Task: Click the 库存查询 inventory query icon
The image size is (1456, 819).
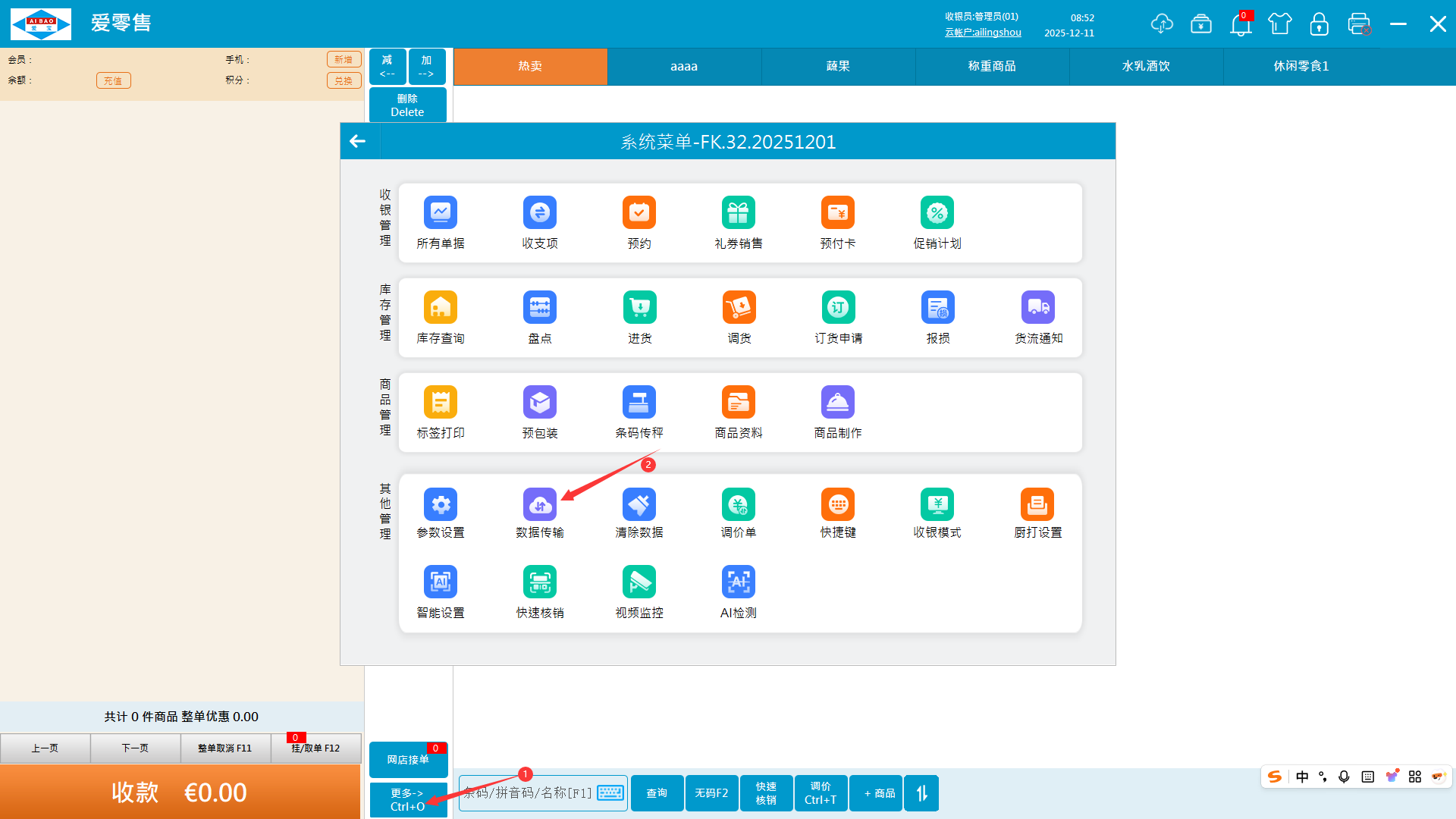Action: [441, 308]
